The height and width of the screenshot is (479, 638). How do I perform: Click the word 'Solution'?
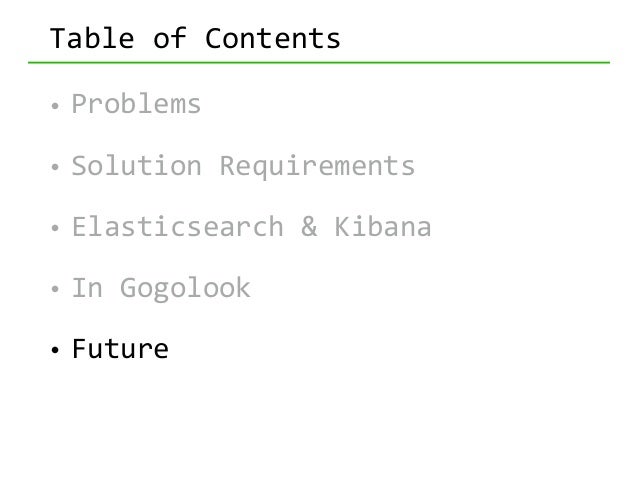[x=135, y=166]
